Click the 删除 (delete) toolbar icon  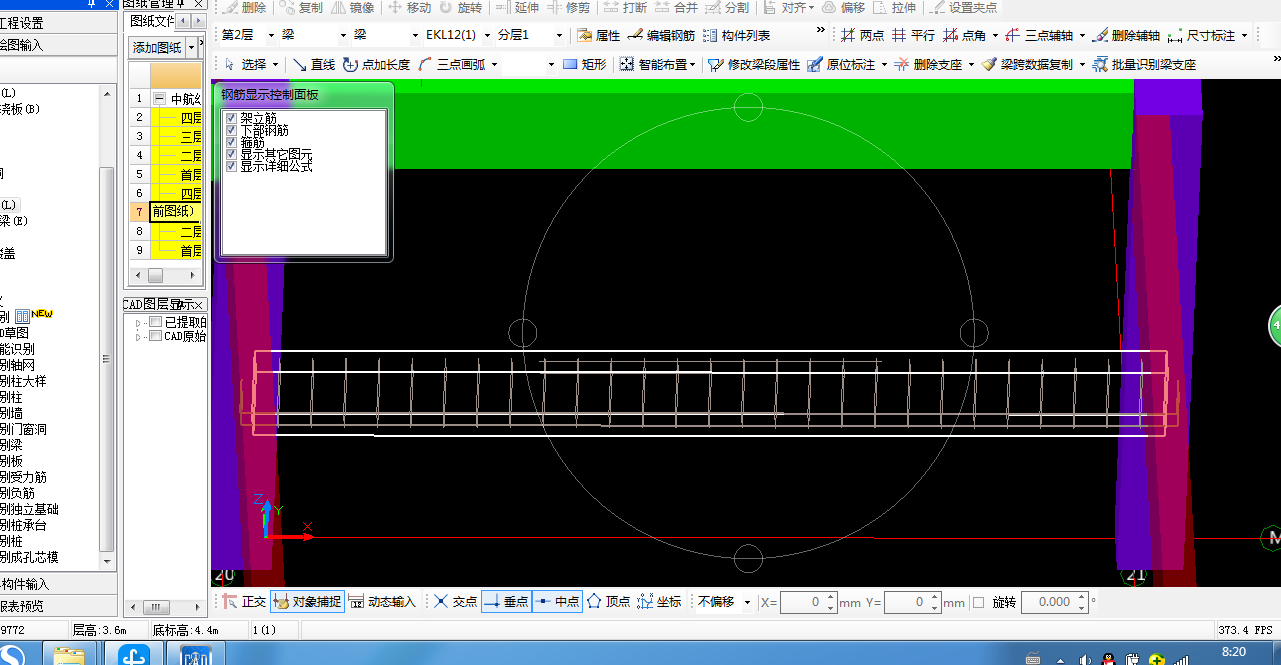pos(244,7)
